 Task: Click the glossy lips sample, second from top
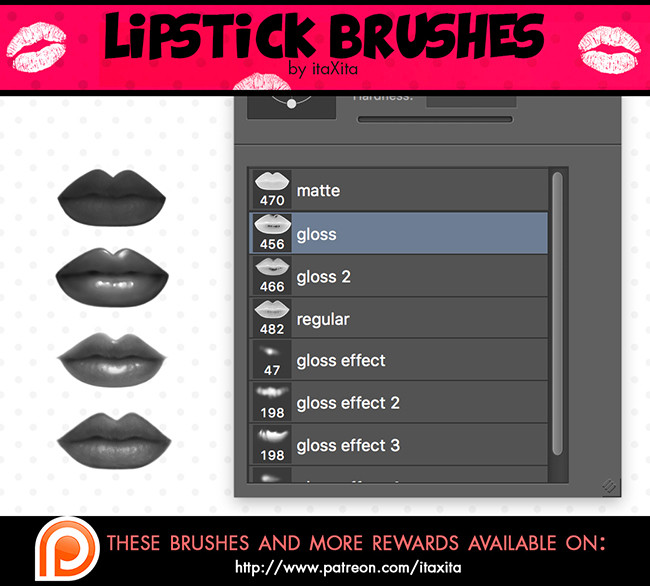pyautogui.click(x=112, y=277)
